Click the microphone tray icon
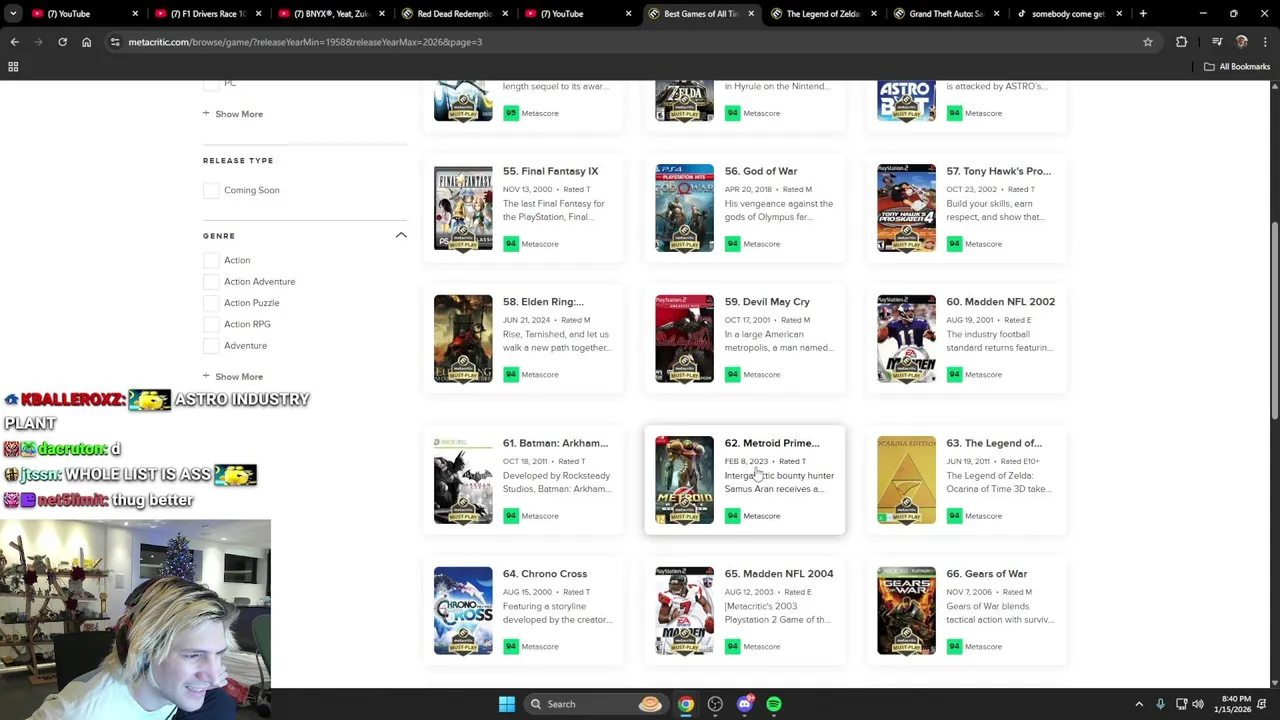 [x=1160, y=704]
